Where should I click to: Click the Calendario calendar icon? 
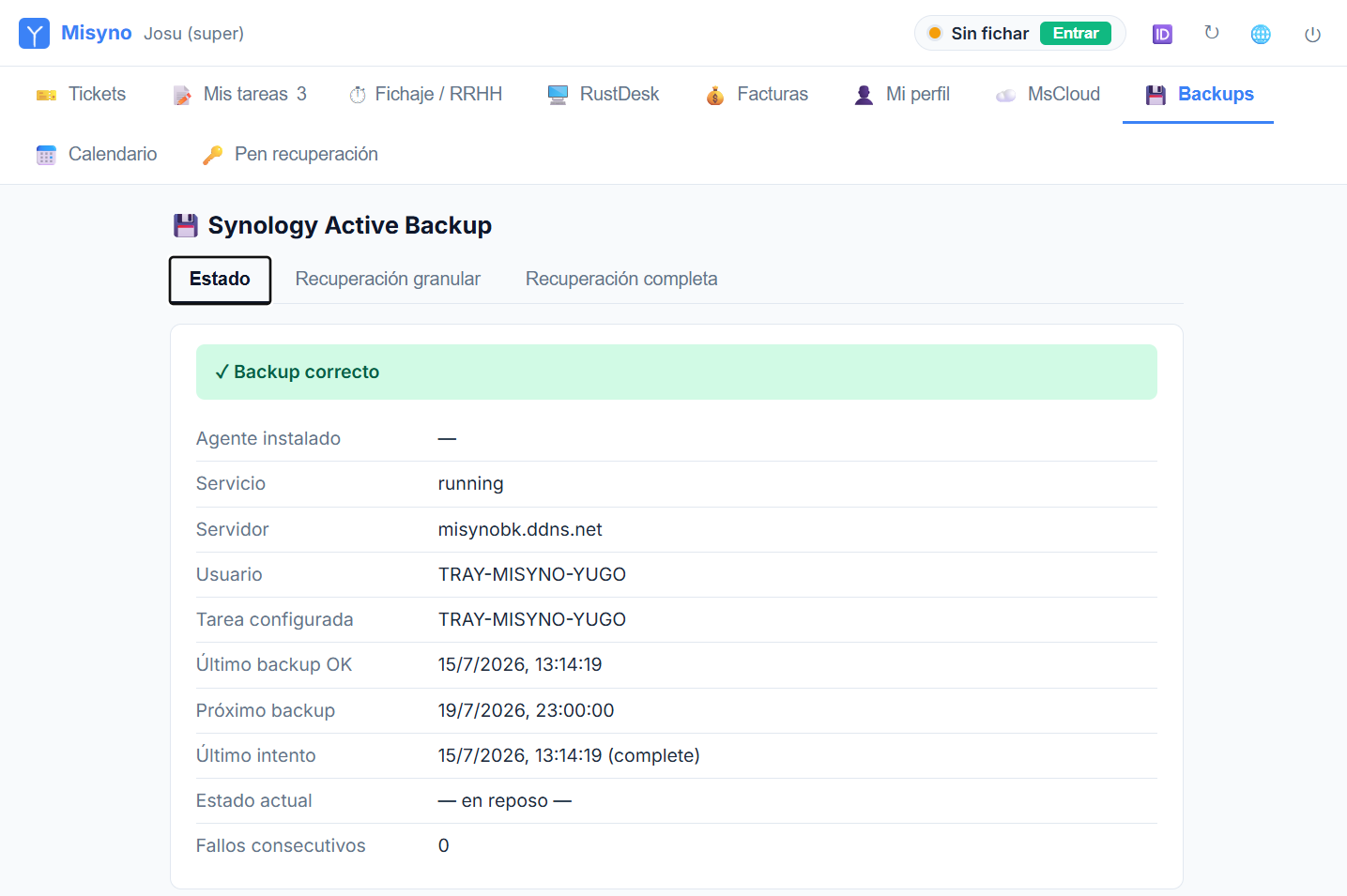coord(46,155)
